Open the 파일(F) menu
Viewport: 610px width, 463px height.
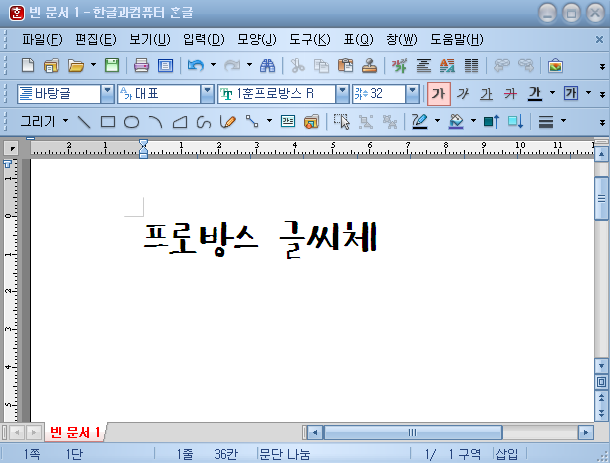point(42,39)
